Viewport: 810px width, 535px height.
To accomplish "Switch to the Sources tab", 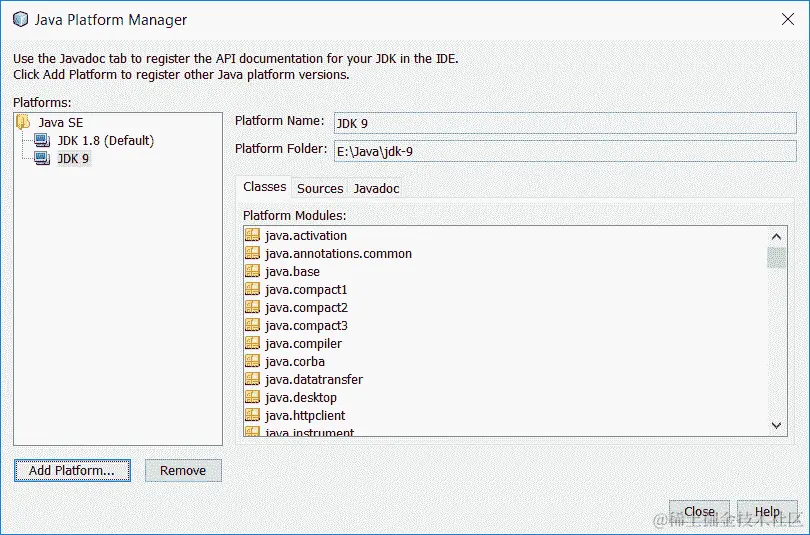I will (320, 188).
